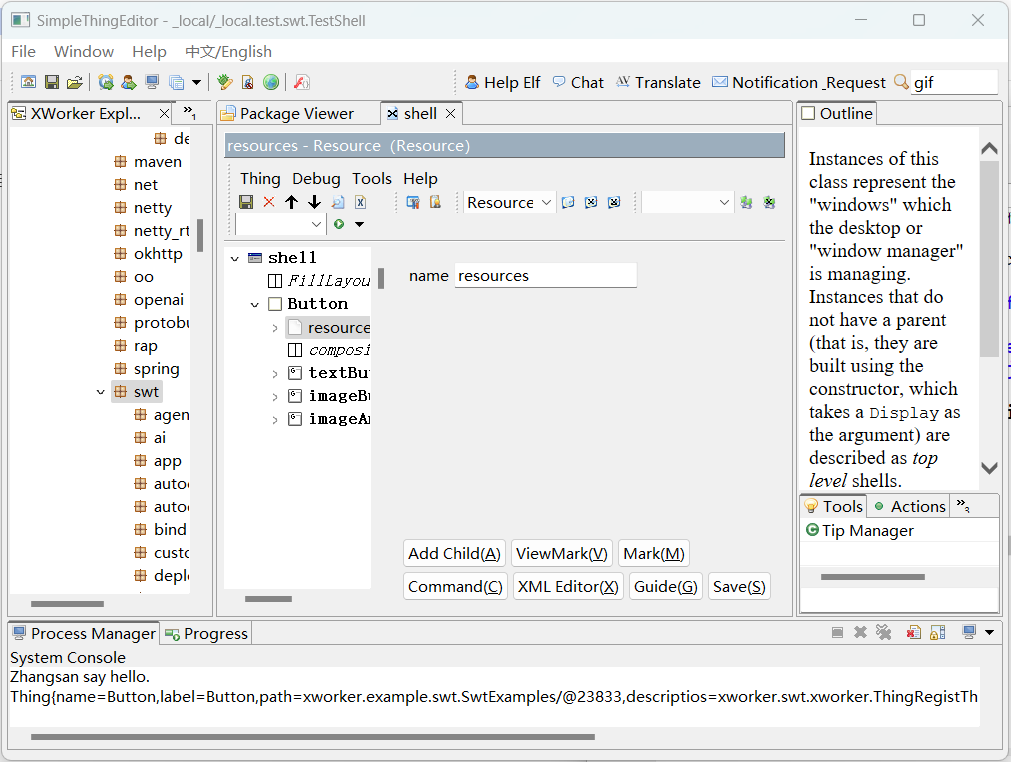Switch to the Progress tab
Viewport: 1011px width, 762px height.
tap(207, 634)
